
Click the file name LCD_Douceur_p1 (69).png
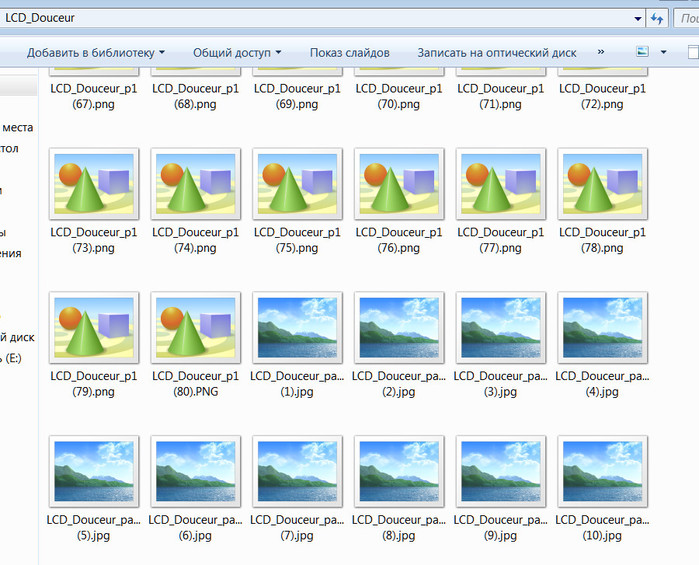pyautogui.click(x=297, y=96)
